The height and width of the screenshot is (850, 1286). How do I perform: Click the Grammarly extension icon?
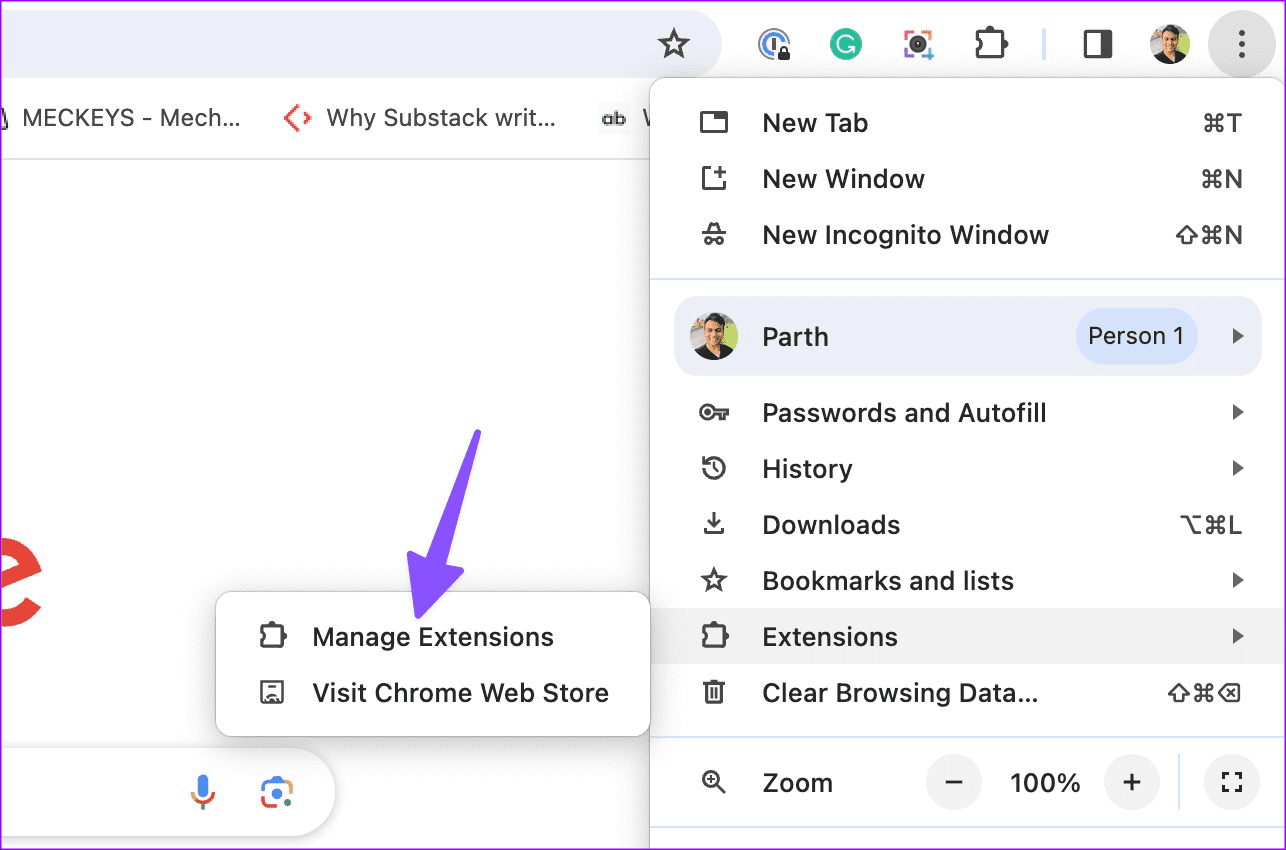coord(845,43)
